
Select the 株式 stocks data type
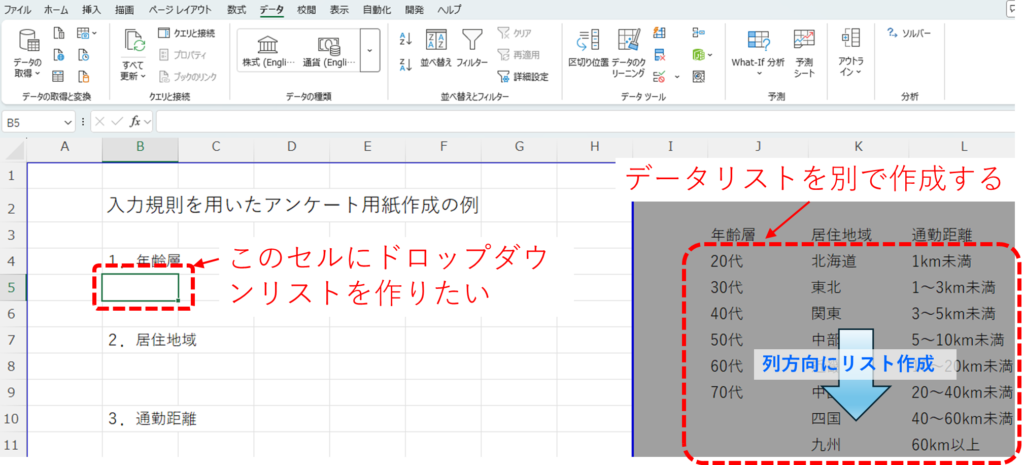(x=268, y=50)
